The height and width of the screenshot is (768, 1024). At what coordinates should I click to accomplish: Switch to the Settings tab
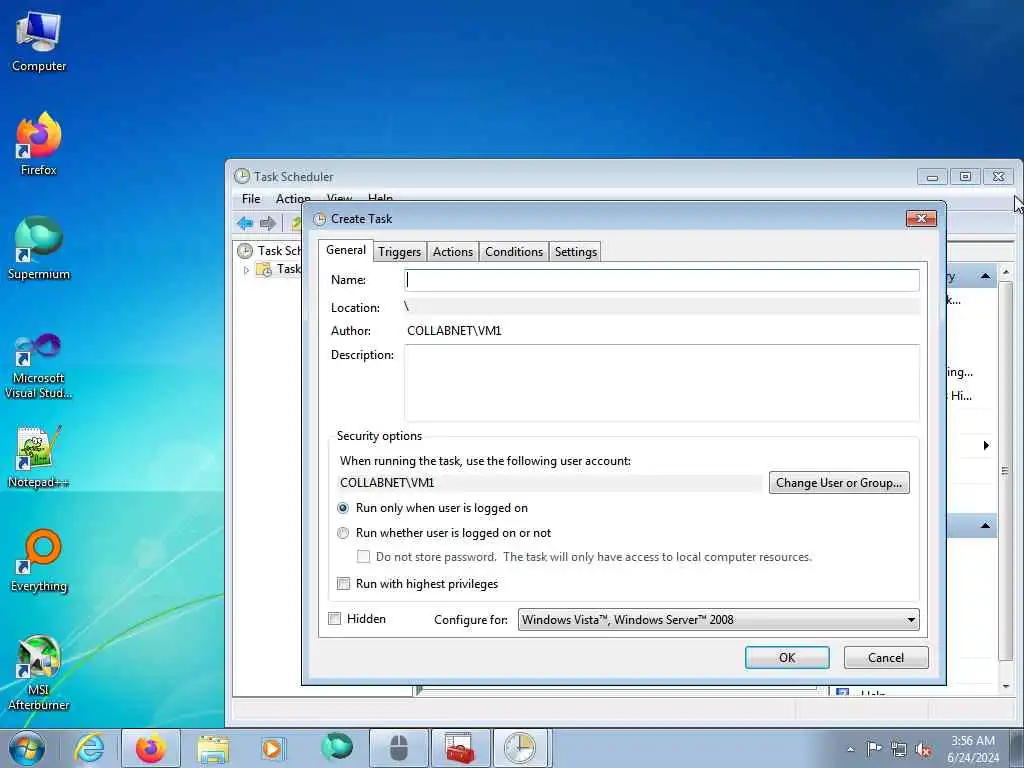575,251
